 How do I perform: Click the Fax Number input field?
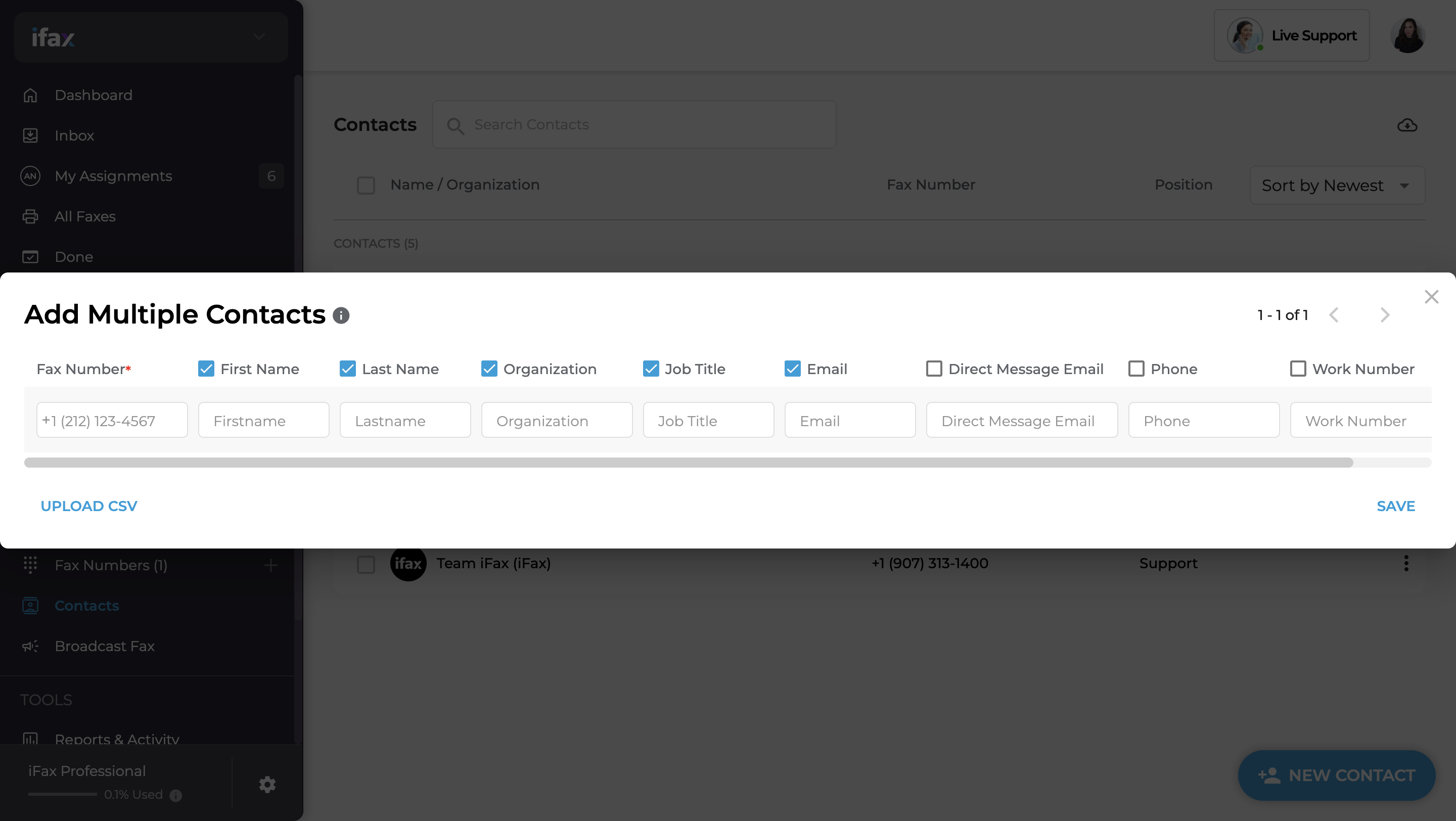[x=111, y=420]
